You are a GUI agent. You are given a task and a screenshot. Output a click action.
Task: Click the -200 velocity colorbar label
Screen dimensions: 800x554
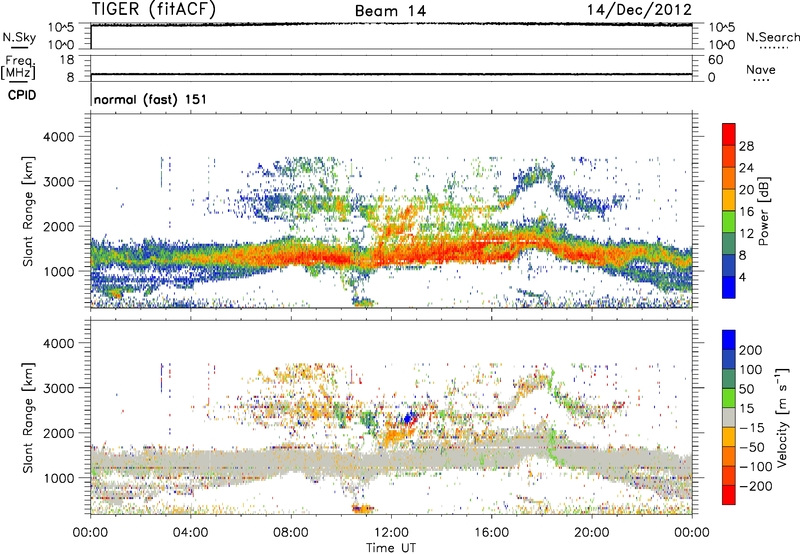(x=755, y=486)
